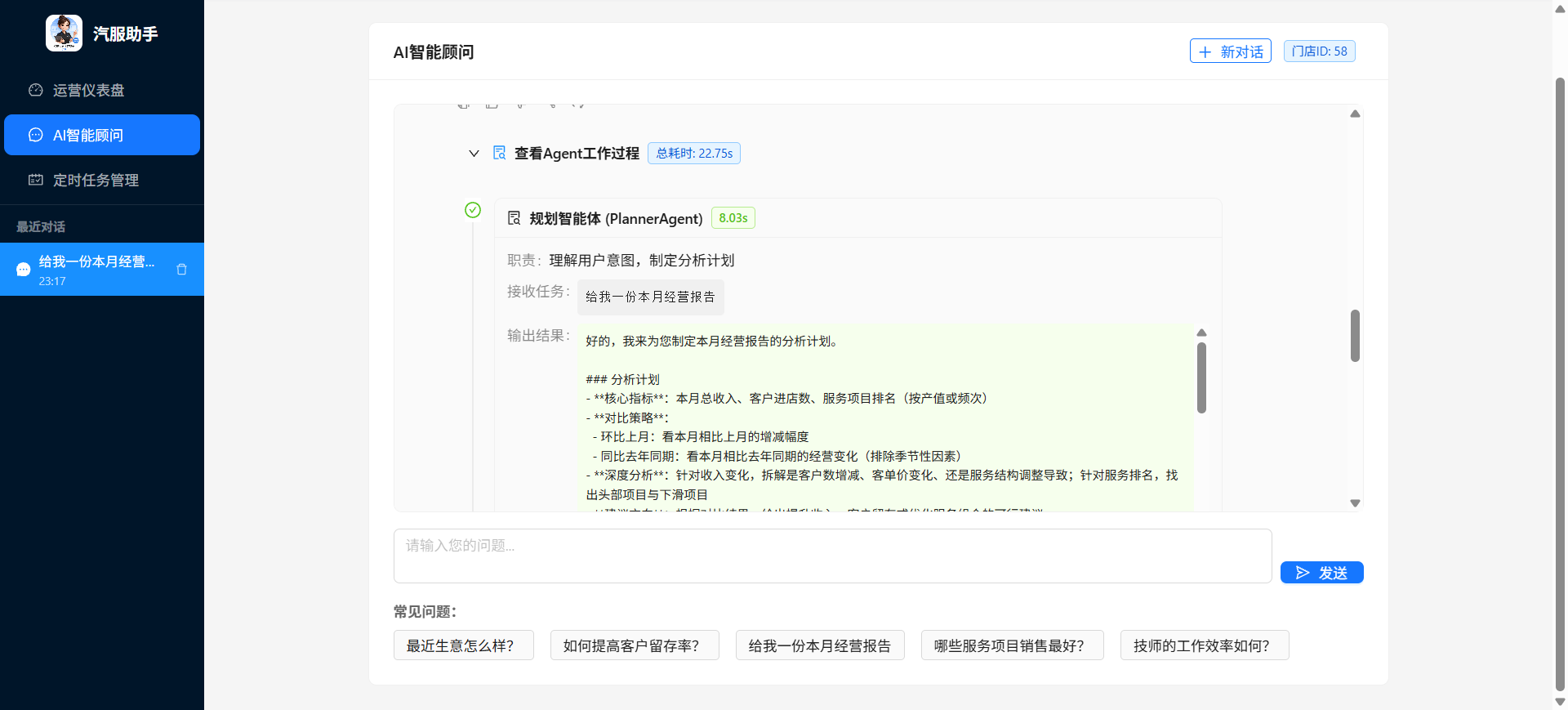This screenshot has height=710, width=1568.
Task: Click the dashboard gauge icon
Action: pos(36,90)
